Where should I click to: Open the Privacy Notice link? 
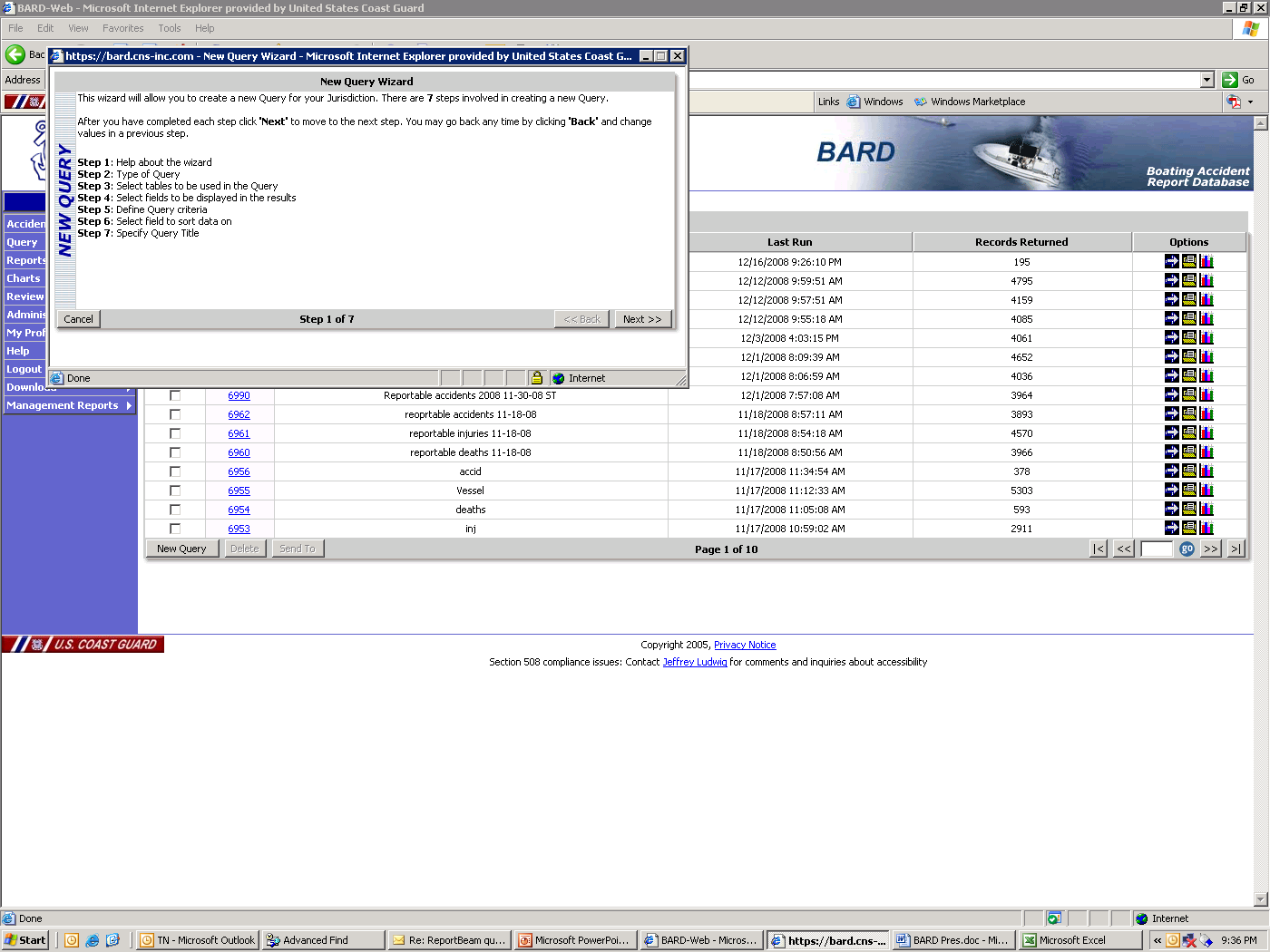[x=745, y=645]
